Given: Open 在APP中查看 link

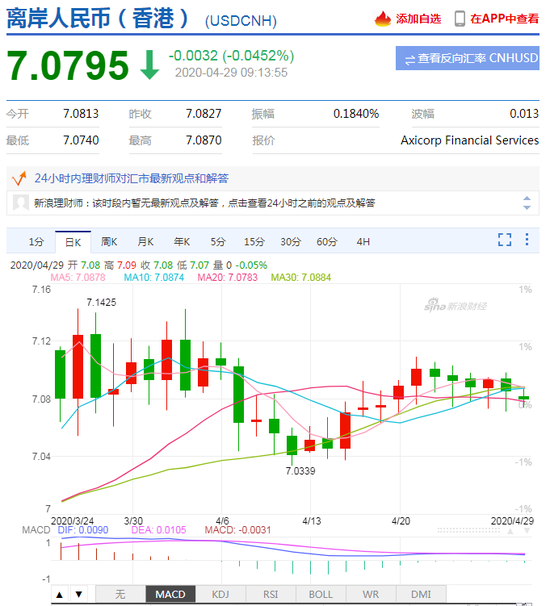Looking at the screenshot, I should coord(504,19).
